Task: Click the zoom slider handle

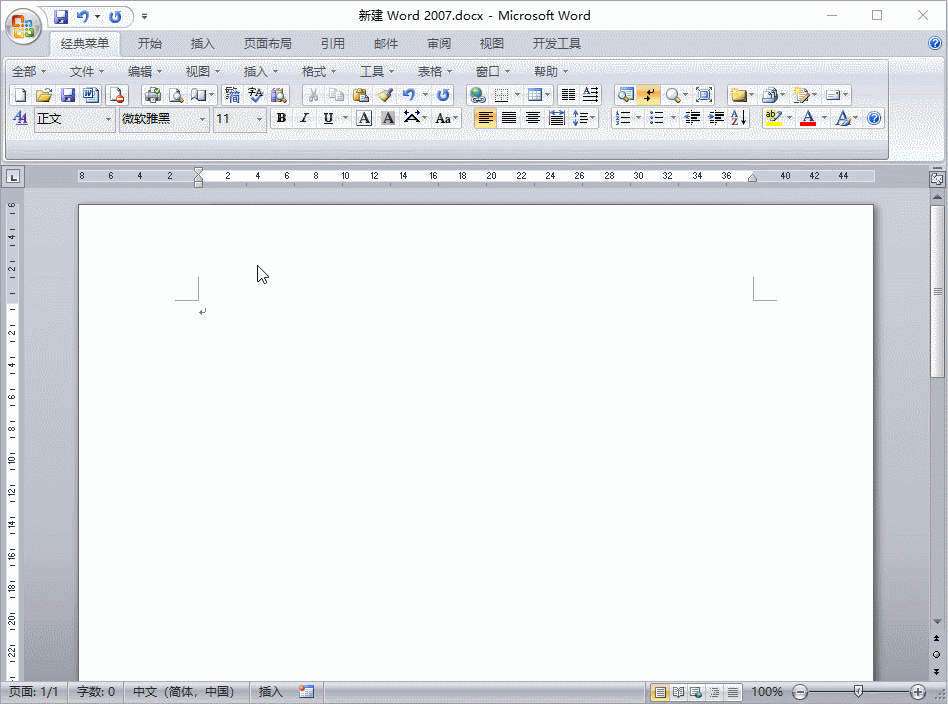Action: 858,692
